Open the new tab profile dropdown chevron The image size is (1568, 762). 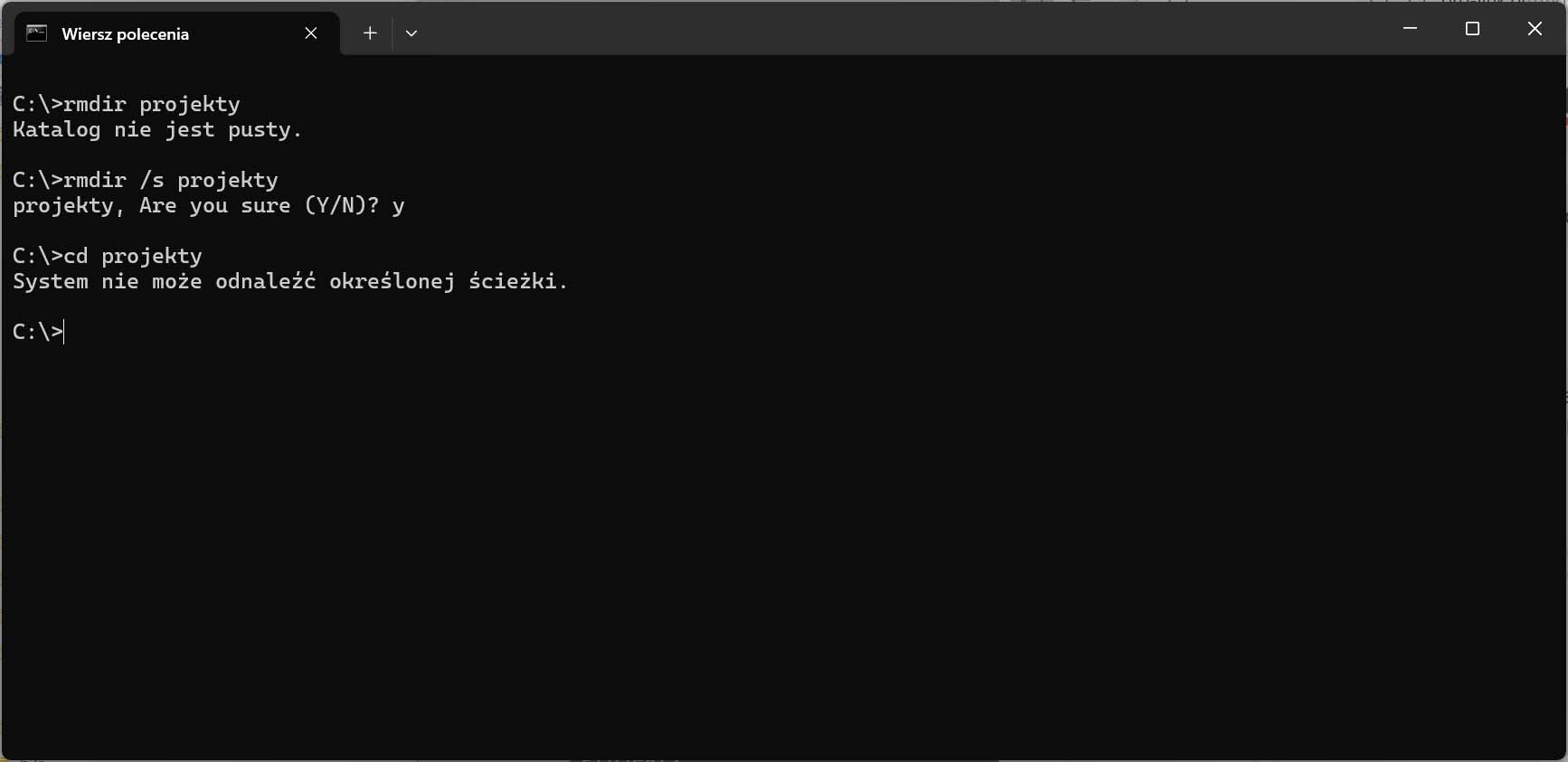[411, 33]
